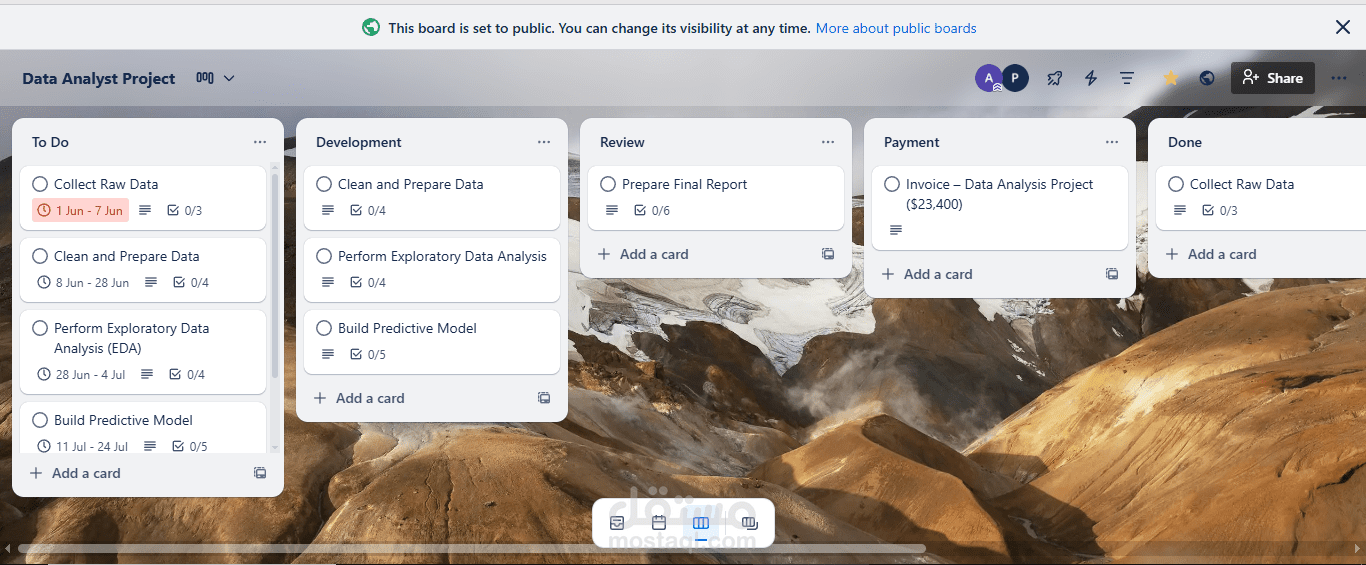Viewport: 1366px width, 565px height.
Task: Mark Done card Collect Raw Data complete
Action: [x=1176, y=184]
